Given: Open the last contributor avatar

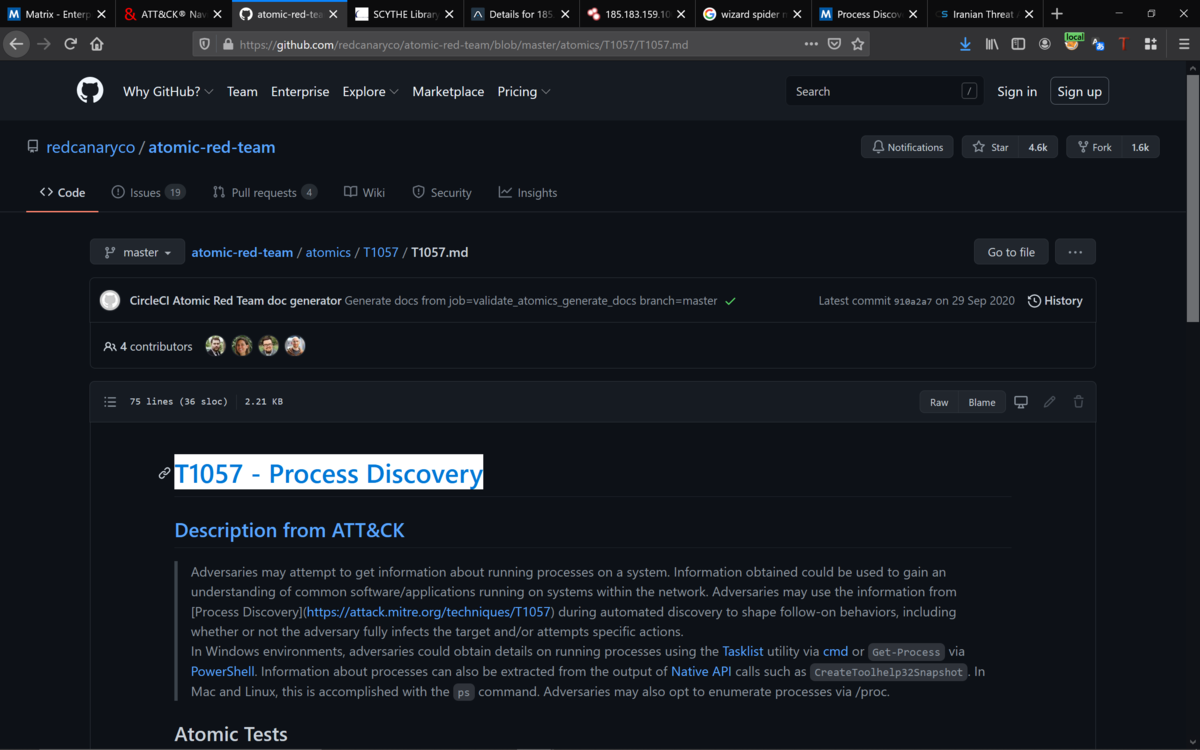Looking at the screenshot, I should tap(294, 346).
